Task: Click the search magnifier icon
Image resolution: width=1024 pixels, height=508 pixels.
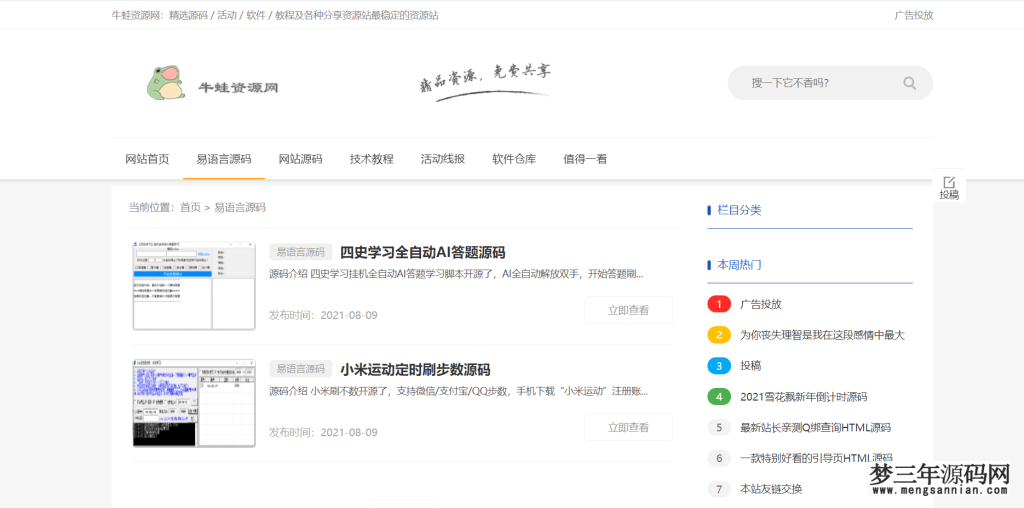Action: point(909,83)
